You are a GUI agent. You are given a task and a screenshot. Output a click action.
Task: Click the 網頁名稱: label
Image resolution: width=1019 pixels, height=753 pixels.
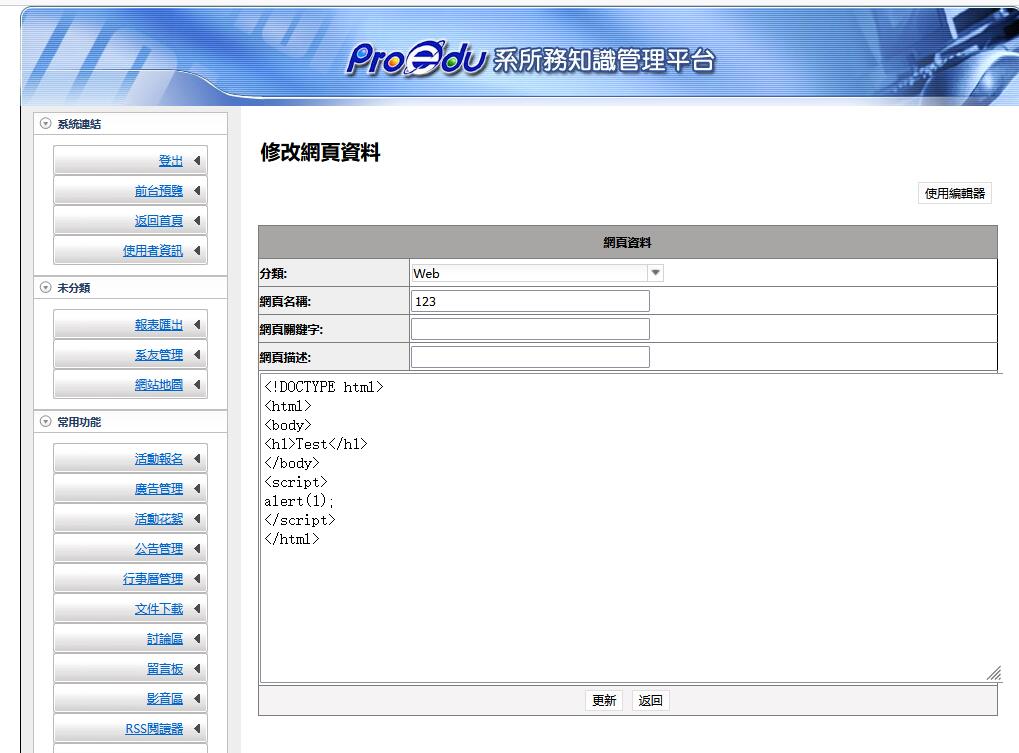coord(285,301)
